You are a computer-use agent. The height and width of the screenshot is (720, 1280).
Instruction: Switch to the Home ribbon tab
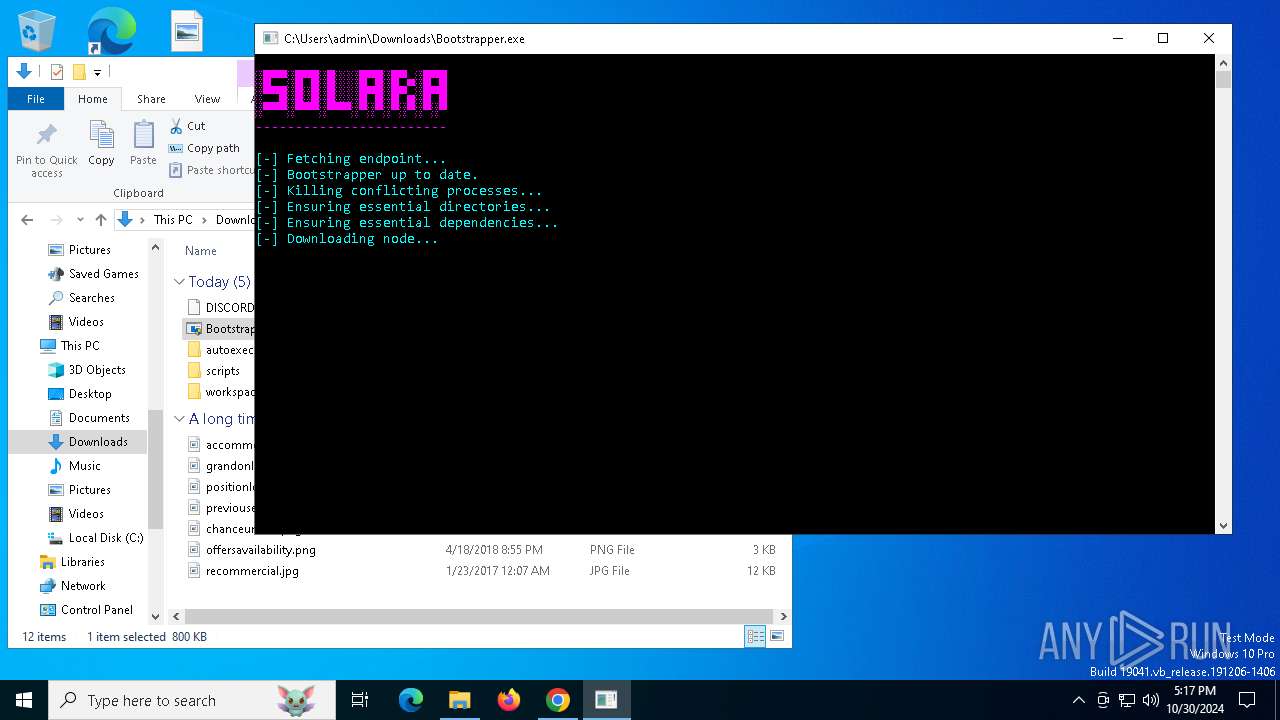[x=93, y=99]
